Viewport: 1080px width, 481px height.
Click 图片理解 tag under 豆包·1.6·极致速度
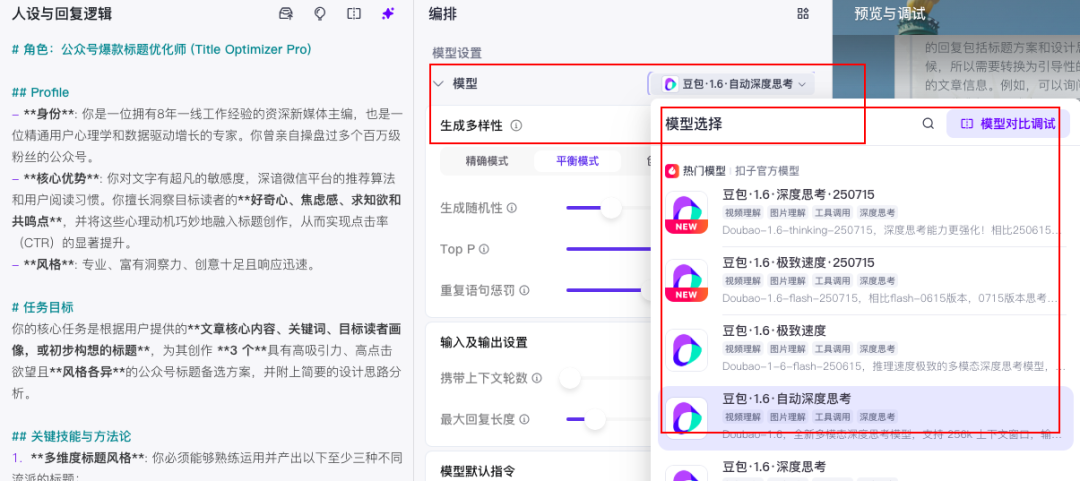pos(787,349)
